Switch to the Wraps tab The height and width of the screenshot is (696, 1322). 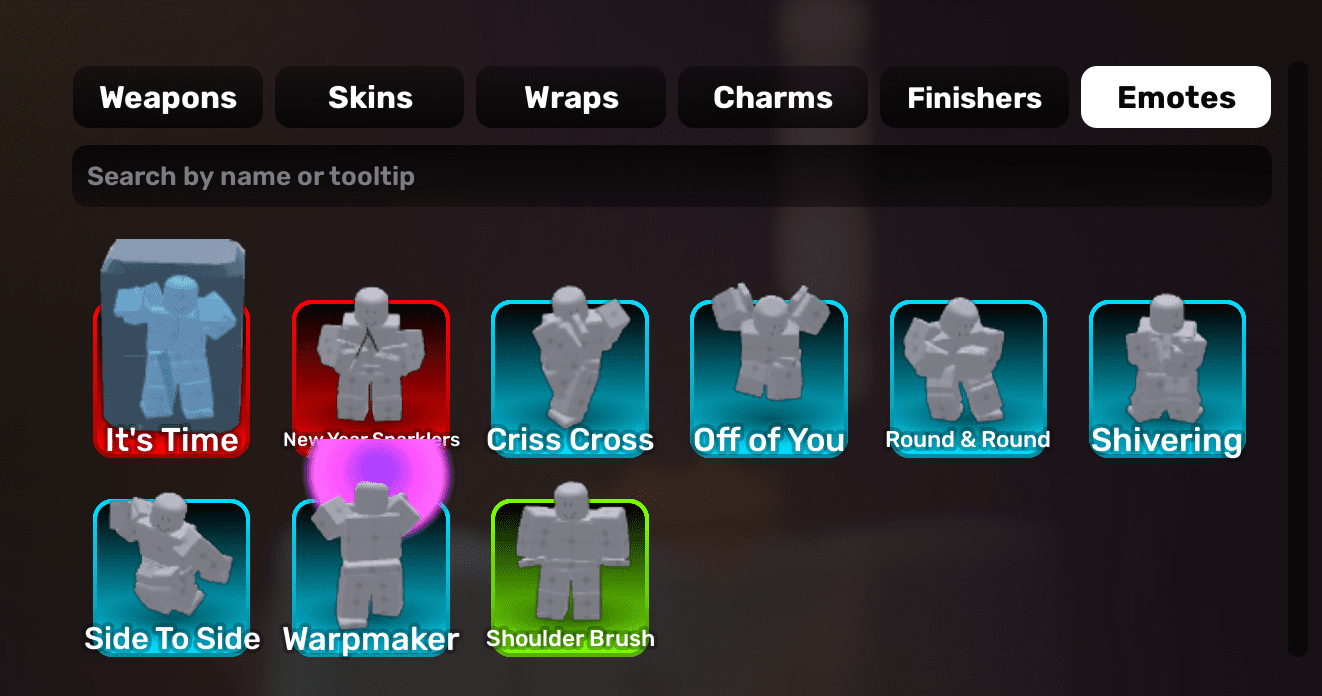tap(571, 97)
